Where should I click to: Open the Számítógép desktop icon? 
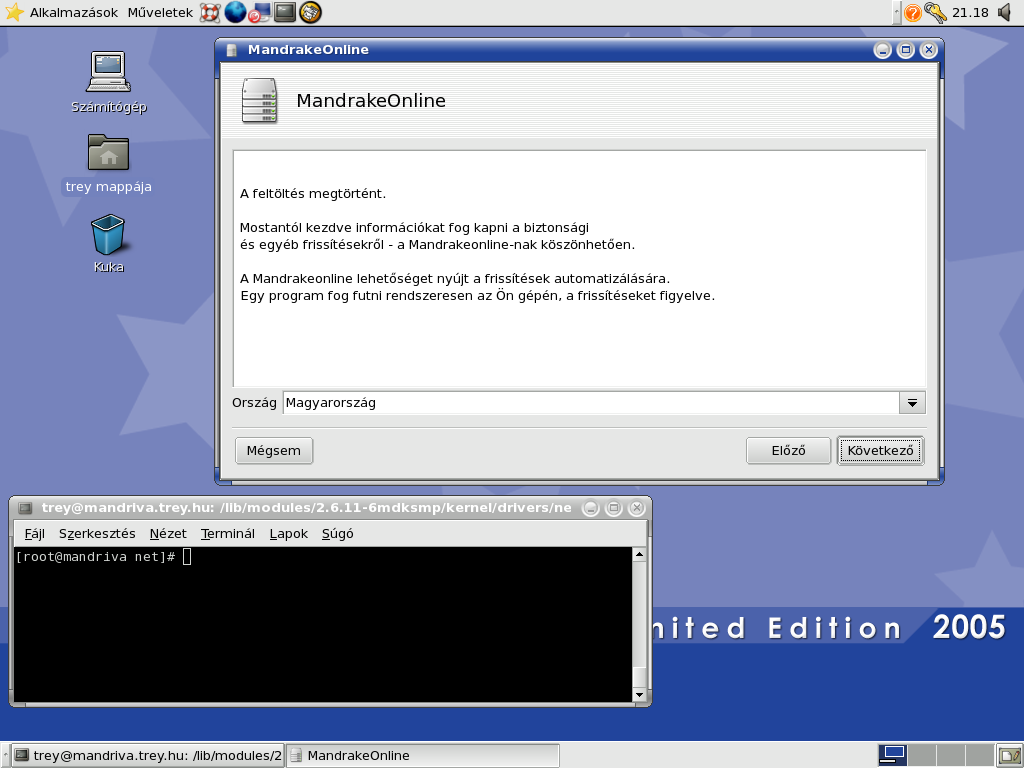click(108, 82)
